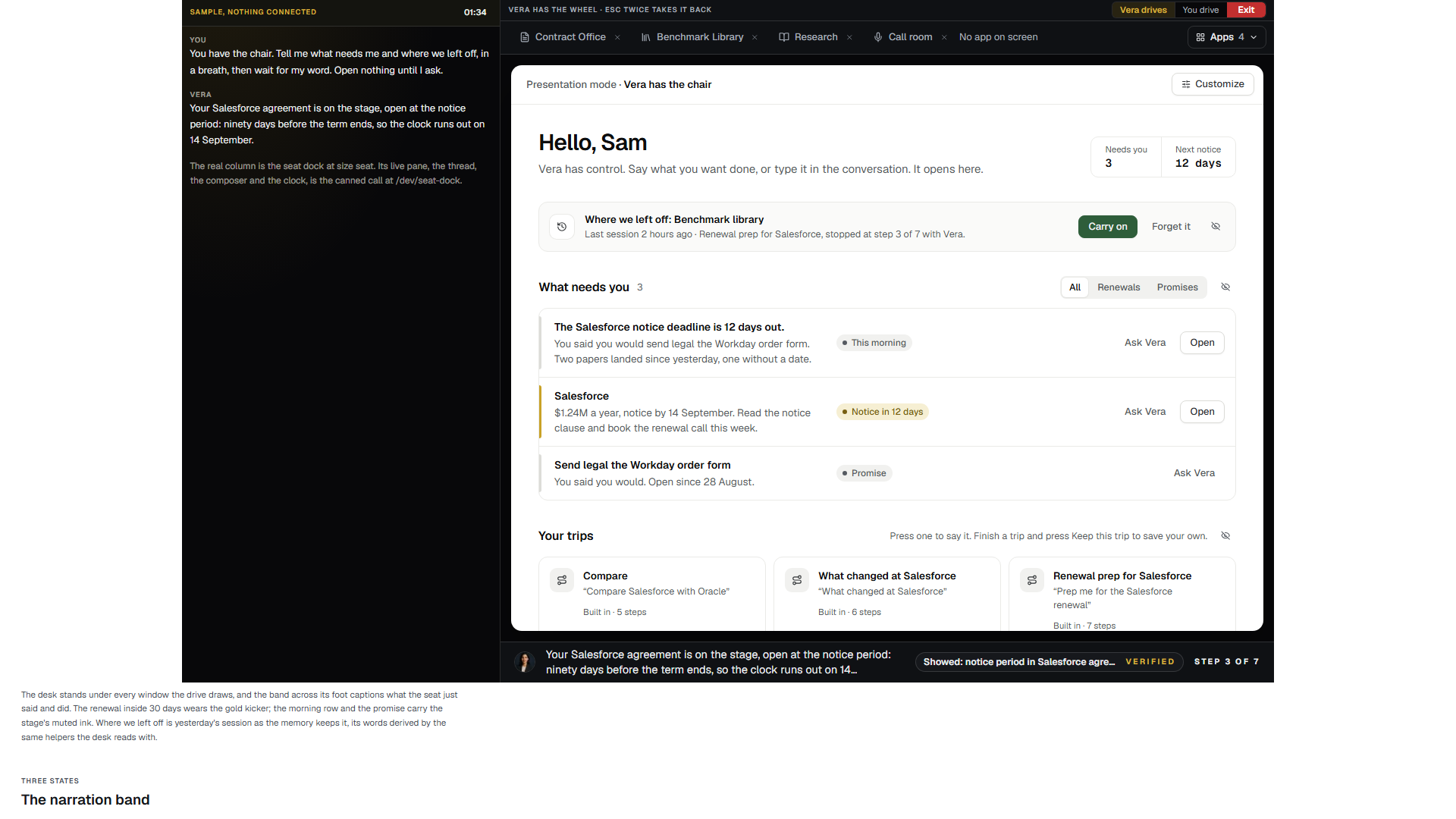
Task: Exit presentation mode with Exit button
Action: [1246, 10]
